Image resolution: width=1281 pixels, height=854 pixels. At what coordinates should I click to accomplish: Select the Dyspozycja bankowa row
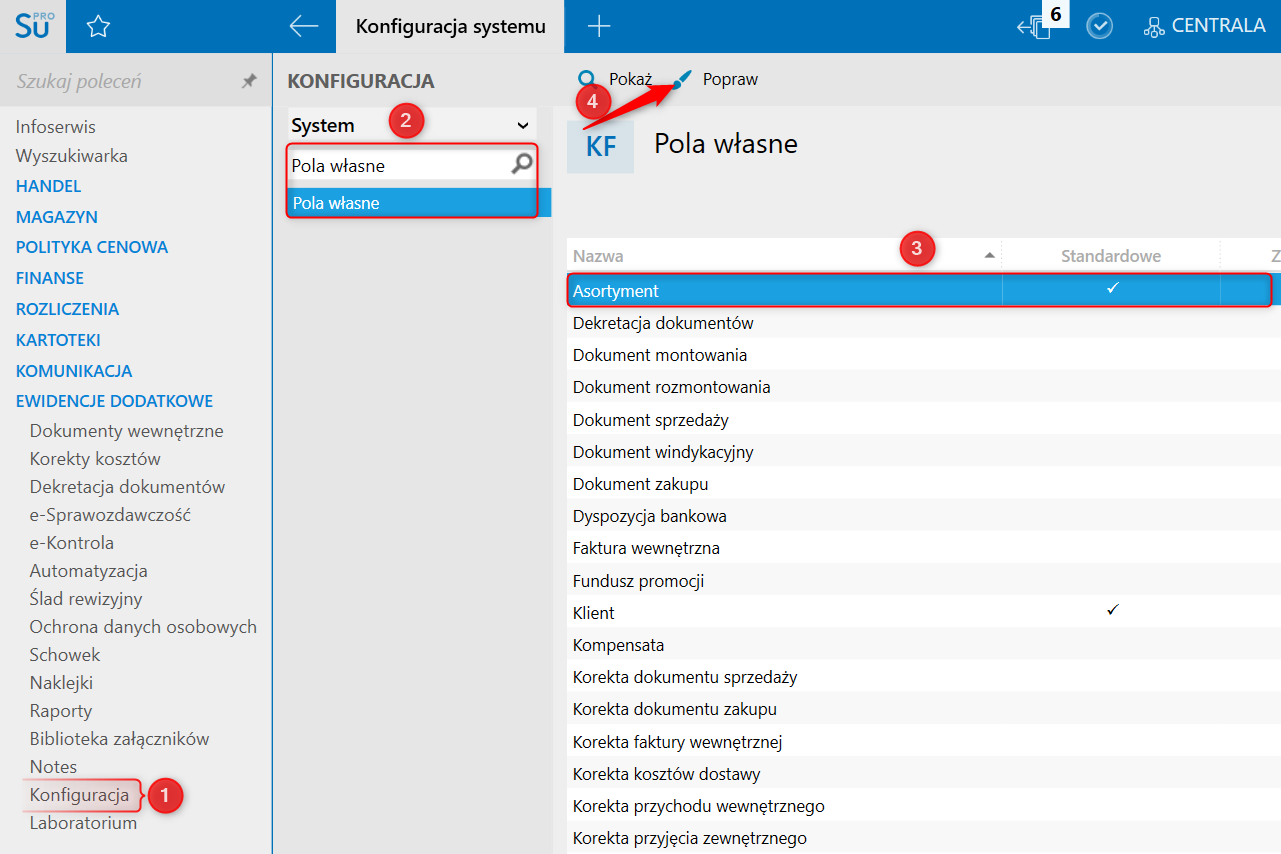click(923, 516)
